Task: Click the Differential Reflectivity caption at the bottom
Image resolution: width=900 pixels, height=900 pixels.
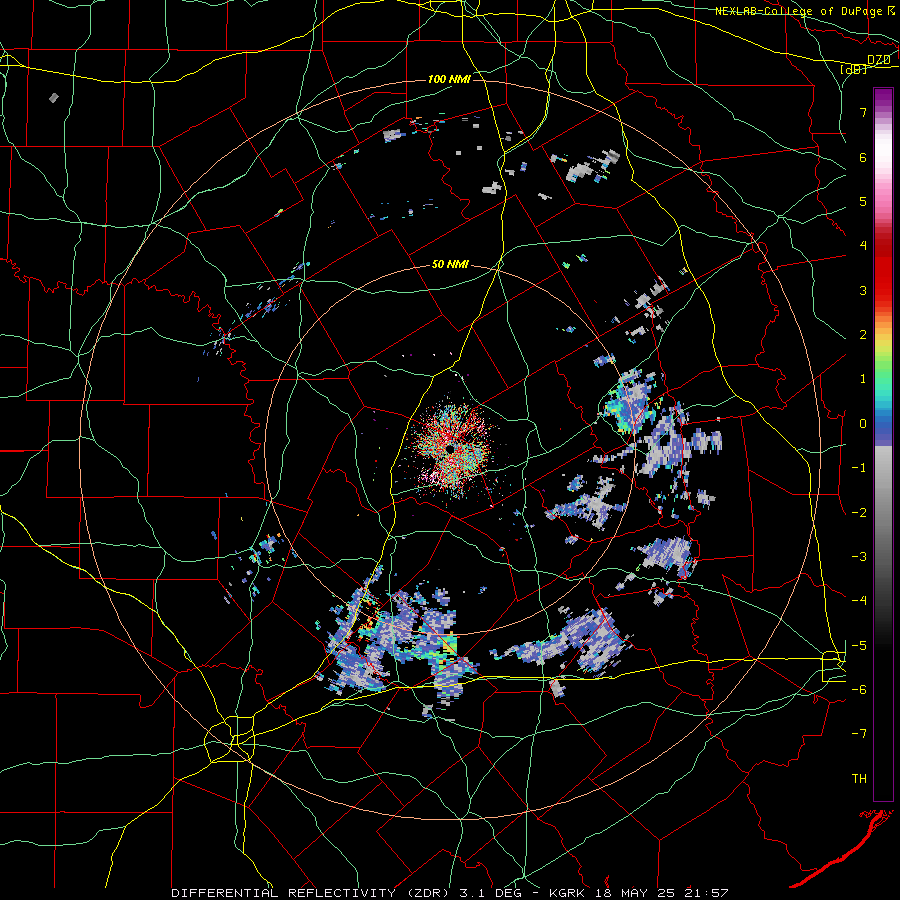Action: [x=451, y=893]
